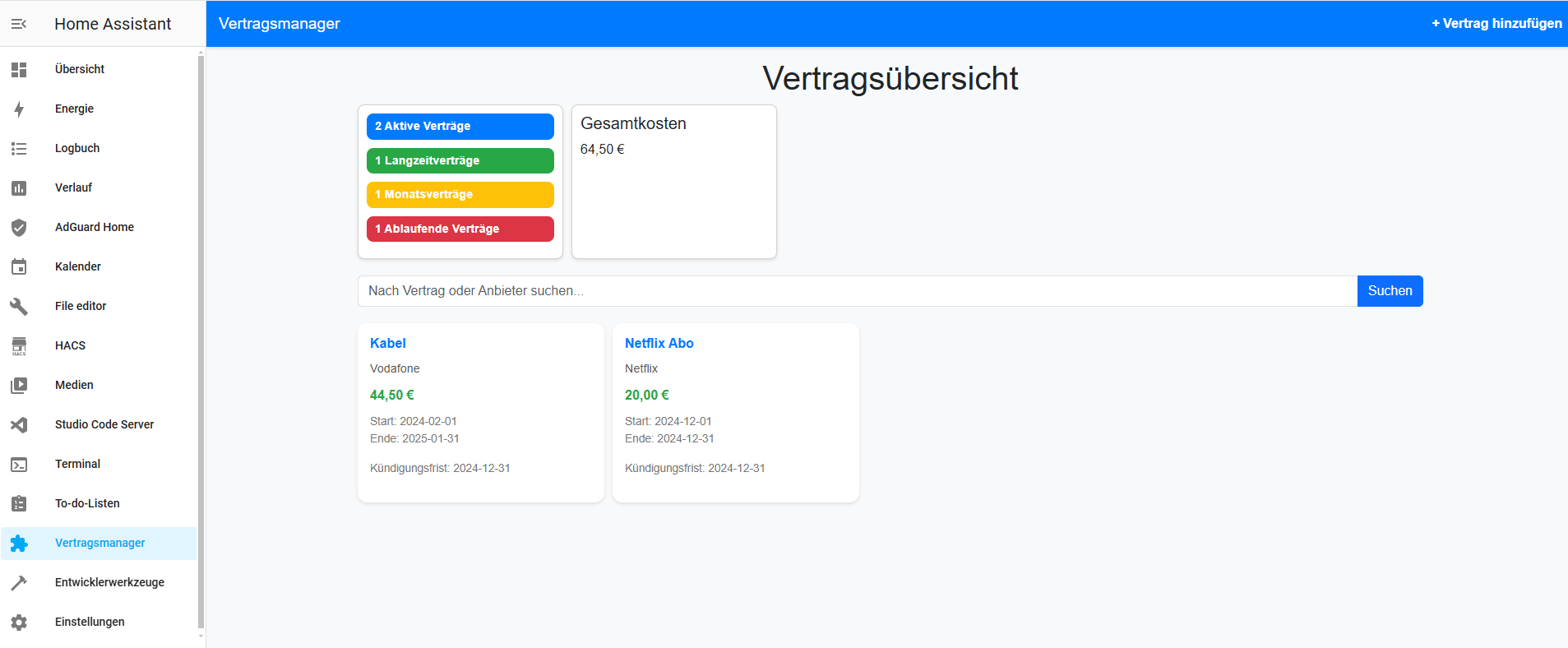
Task: Click the Entwicklerwerkzeuge hammer icon
Action: coord(19,583)
